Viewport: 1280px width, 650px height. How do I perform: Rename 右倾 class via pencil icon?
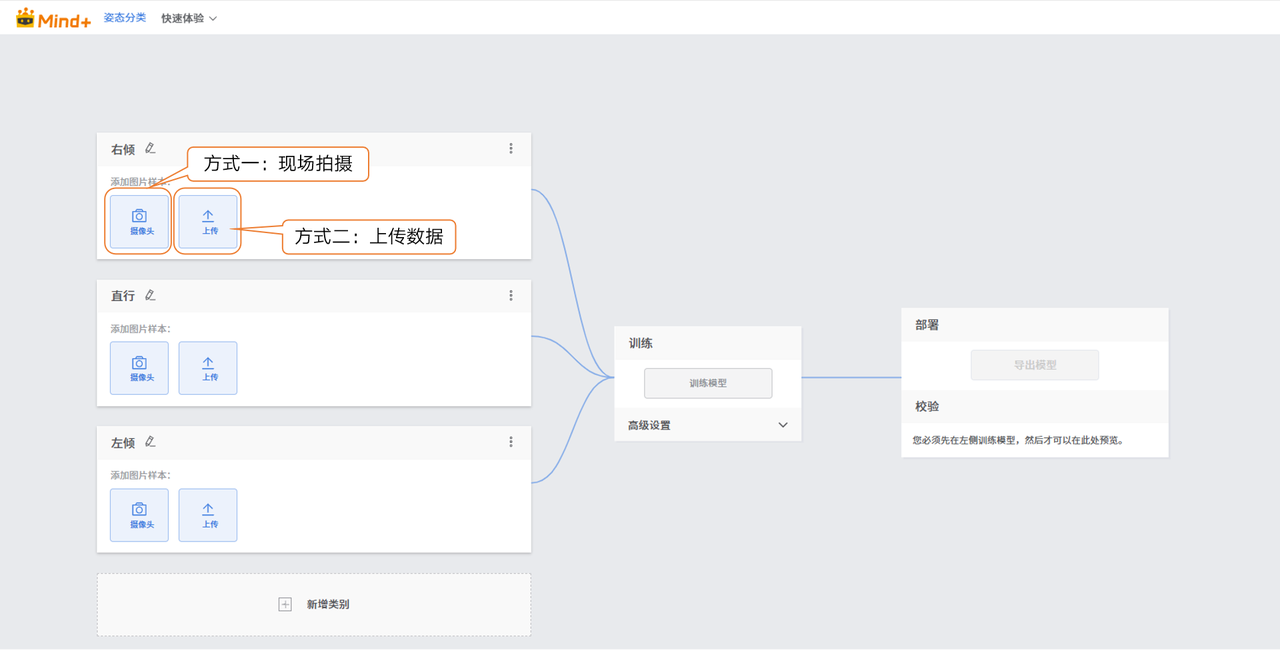point(150,149)
